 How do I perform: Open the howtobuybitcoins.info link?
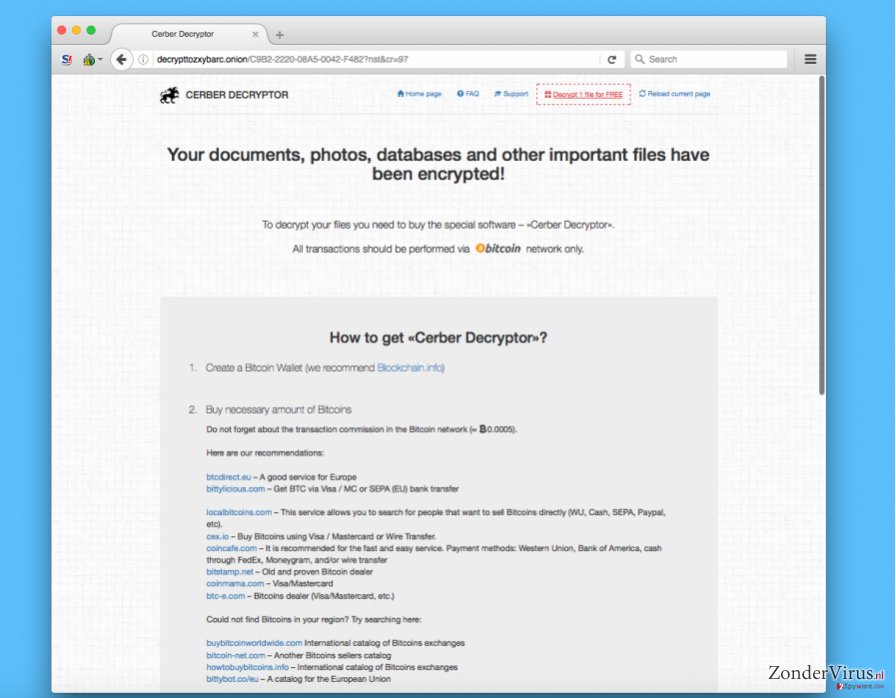(x=247, y=667)
